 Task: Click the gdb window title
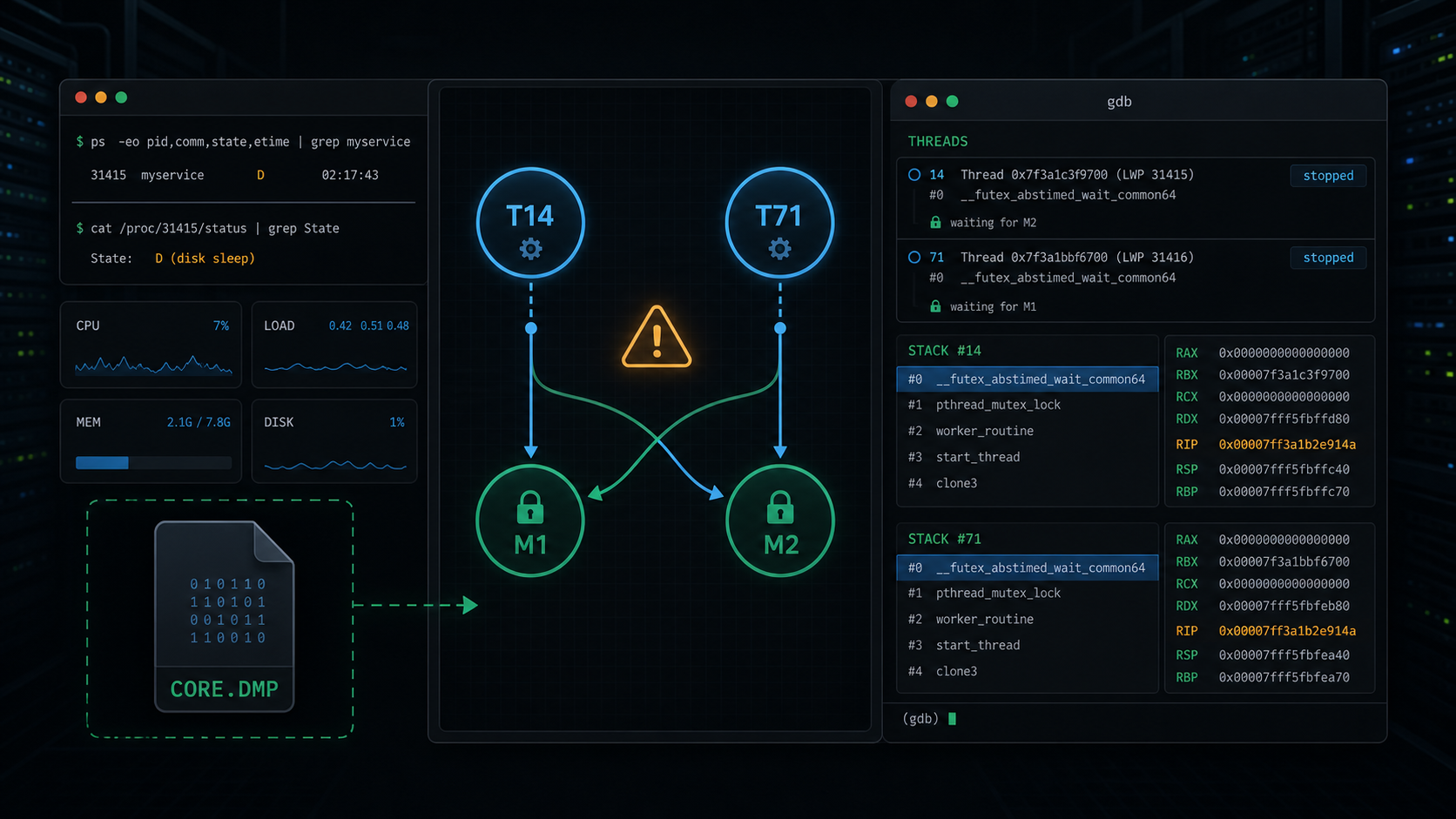[x=1119, y=102]
